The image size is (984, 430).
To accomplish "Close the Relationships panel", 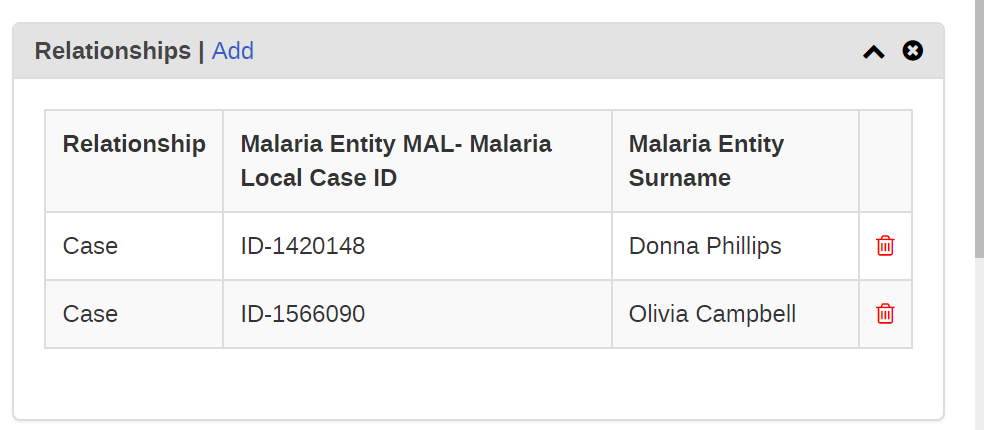I will point(912,50).
